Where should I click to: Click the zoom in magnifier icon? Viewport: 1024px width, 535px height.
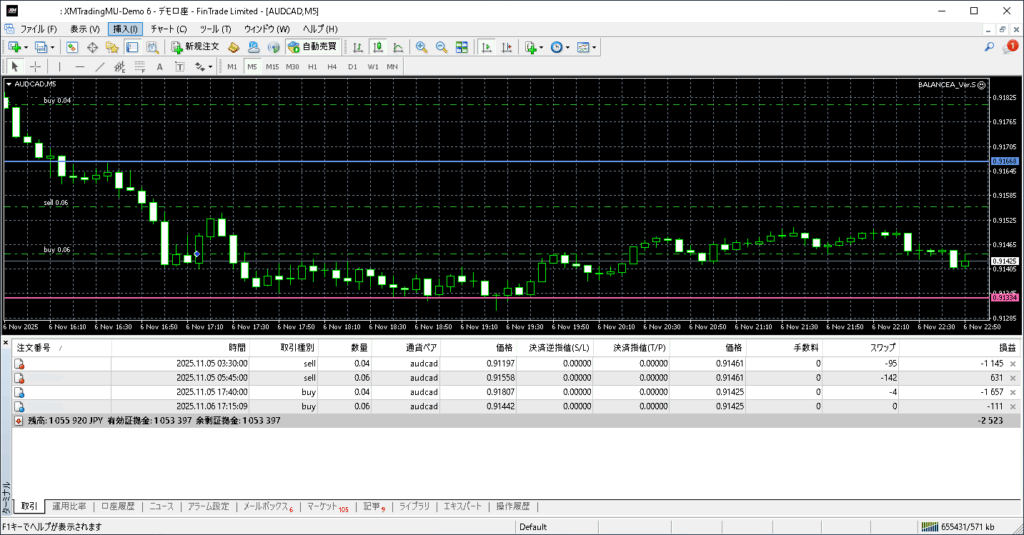tap(422, 47)
